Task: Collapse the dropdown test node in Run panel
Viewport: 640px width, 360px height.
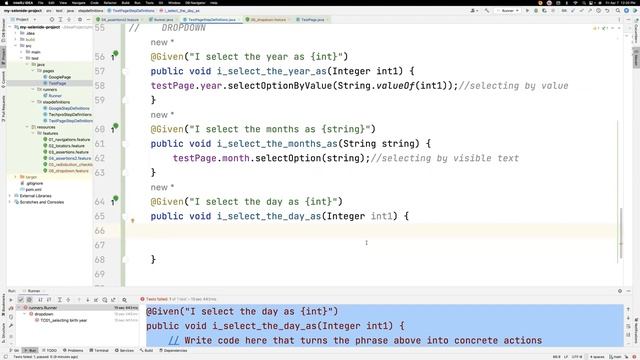Action: point(24,314)
